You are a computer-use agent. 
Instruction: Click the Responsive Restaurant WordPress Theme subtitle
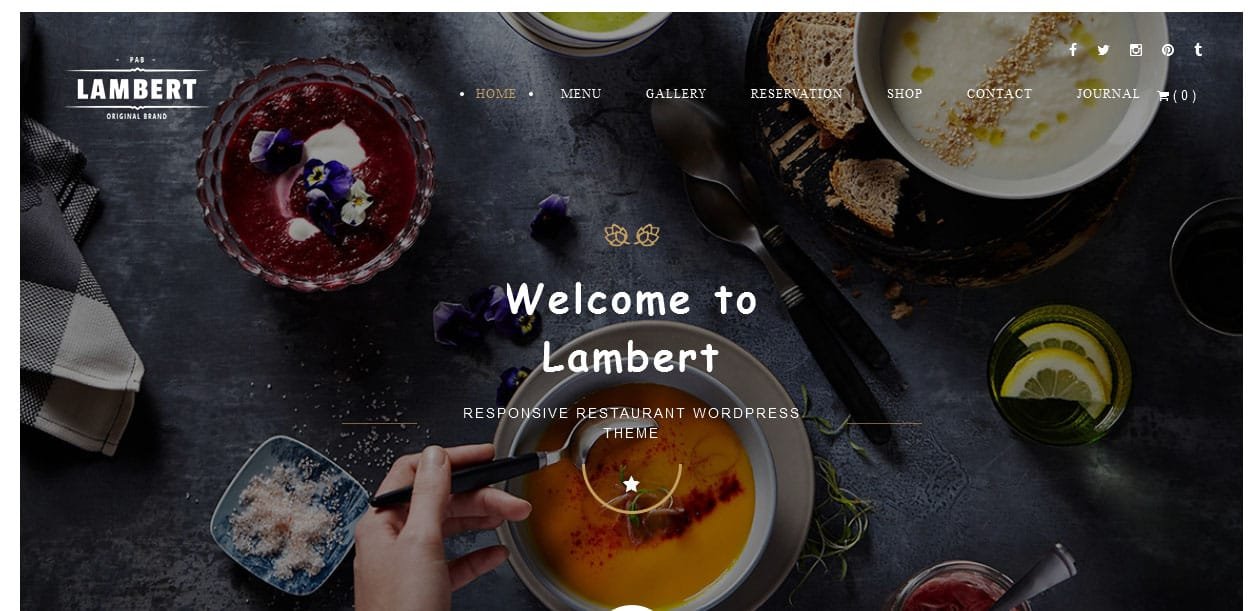point(631,423)
